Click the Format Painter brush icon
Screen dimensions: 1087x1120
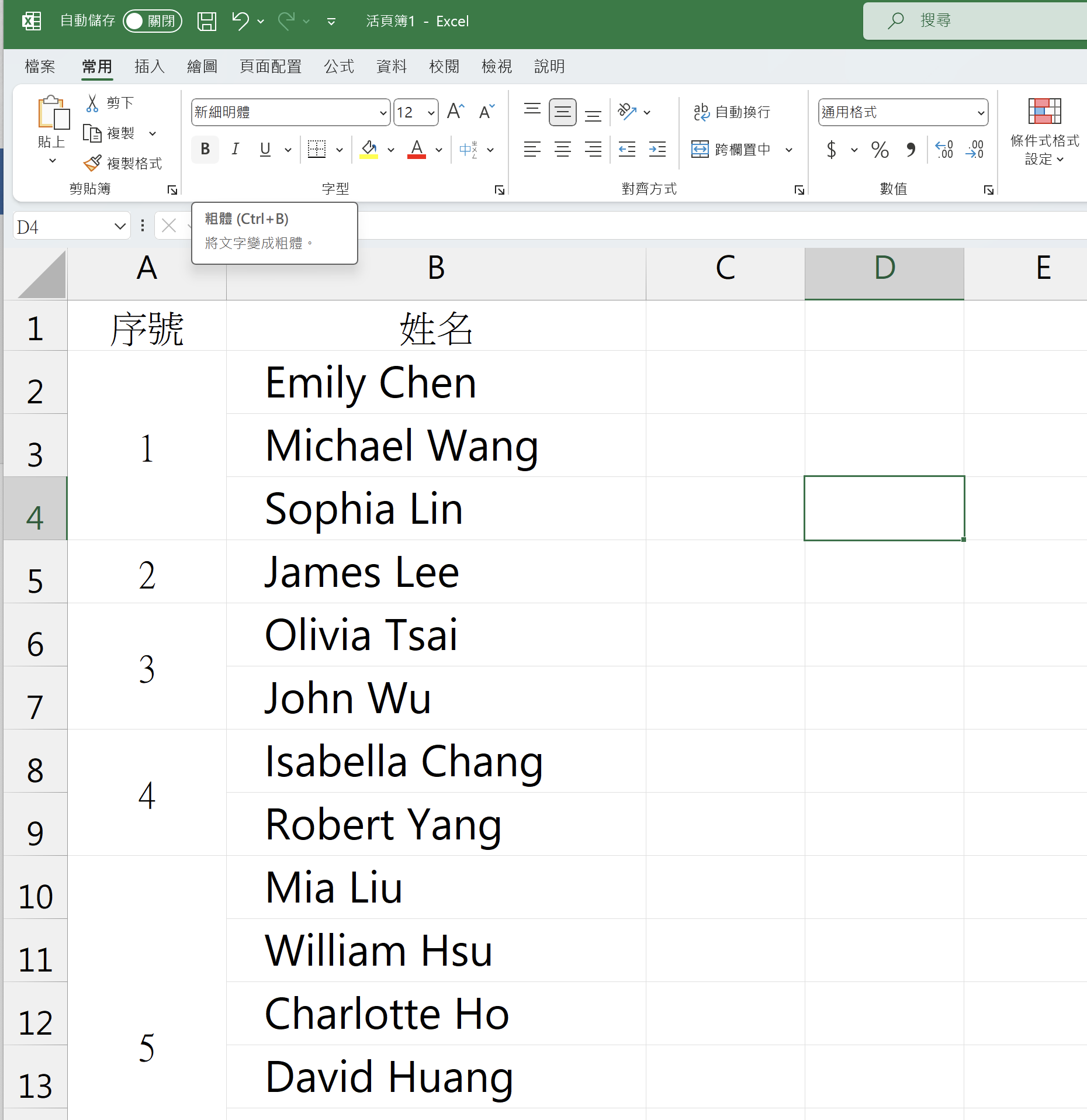pos(92,163)
